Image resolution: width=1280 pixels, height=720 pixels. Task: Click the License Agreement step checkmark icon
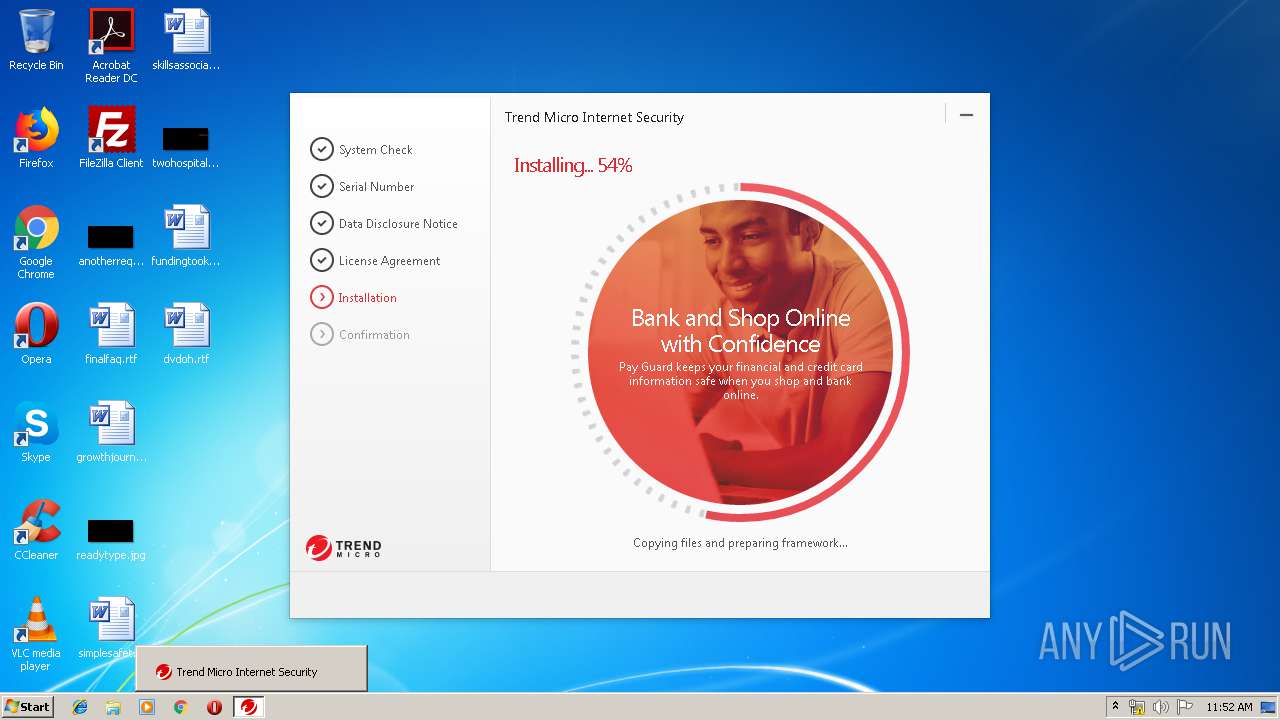click(321, 260)
